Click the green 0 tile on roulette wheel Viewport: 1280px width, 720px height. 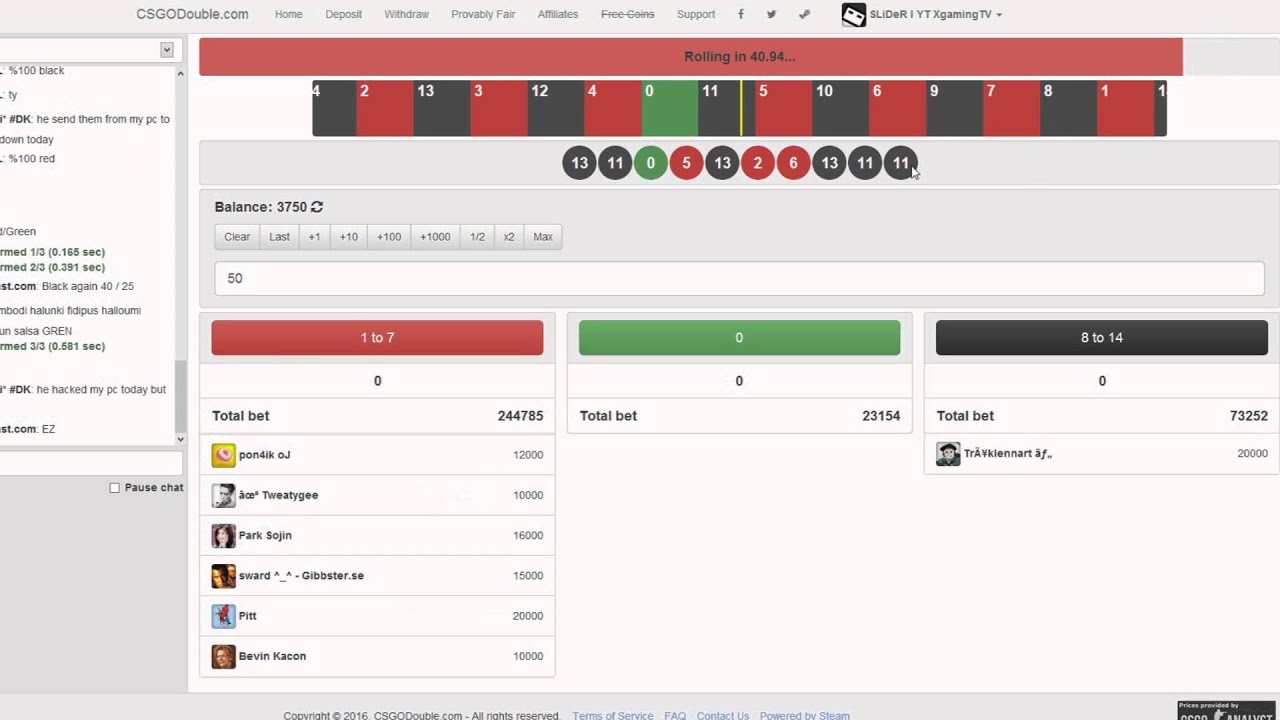coord(669,108)
